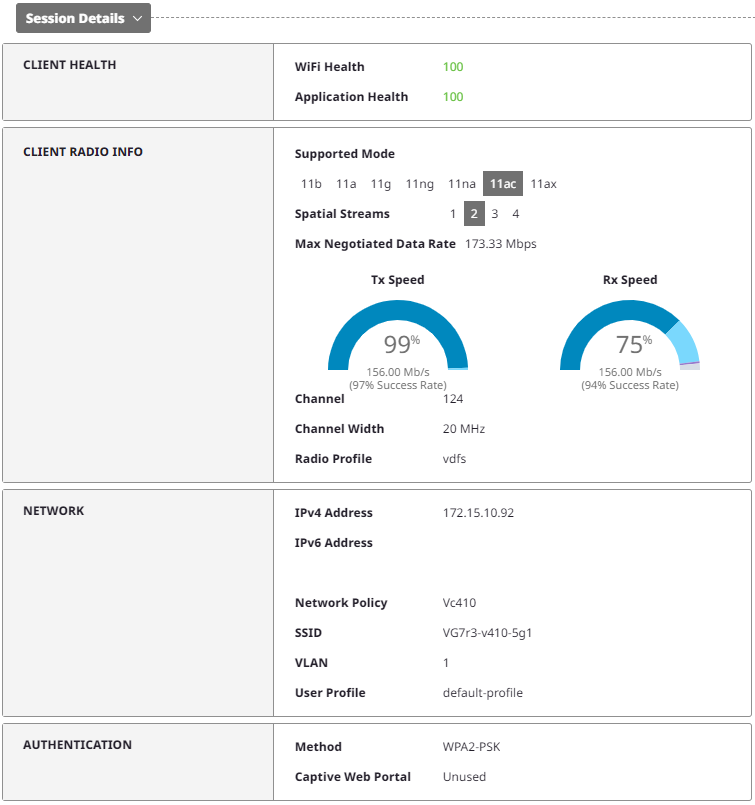
Task: Click the highlighted 11ac mode
Action: point(503,184)
